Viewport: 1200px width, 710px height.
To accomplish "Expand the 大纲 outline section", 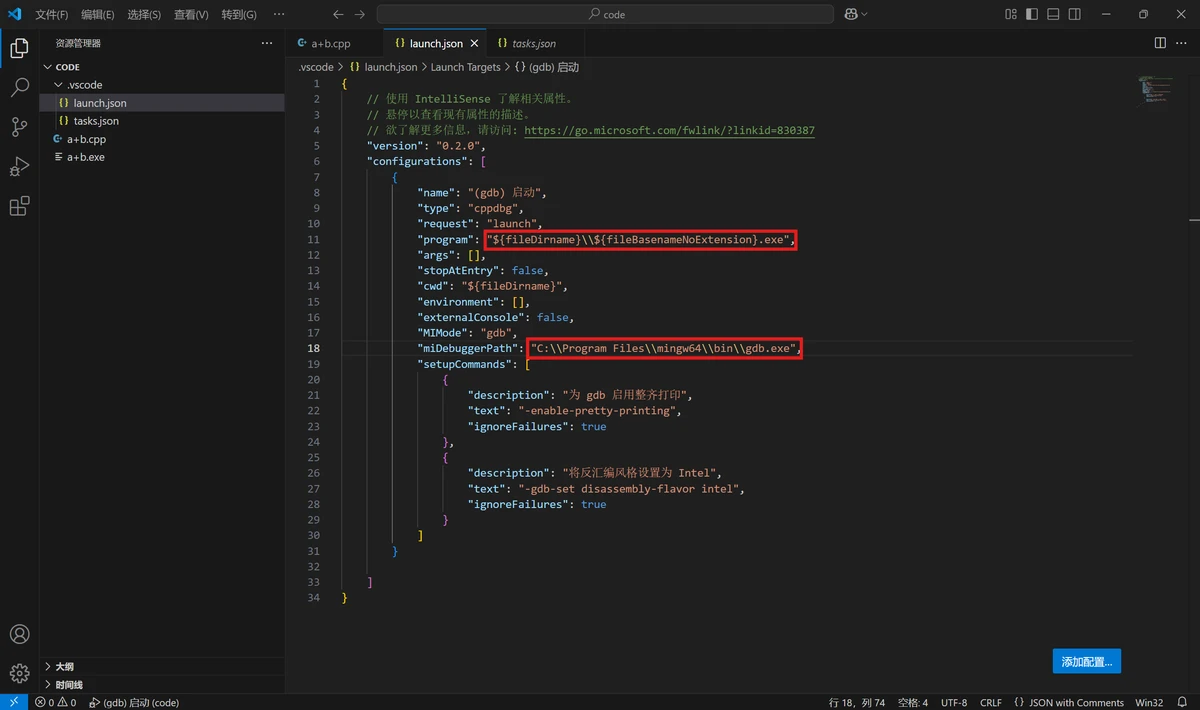I will (64, 666).
